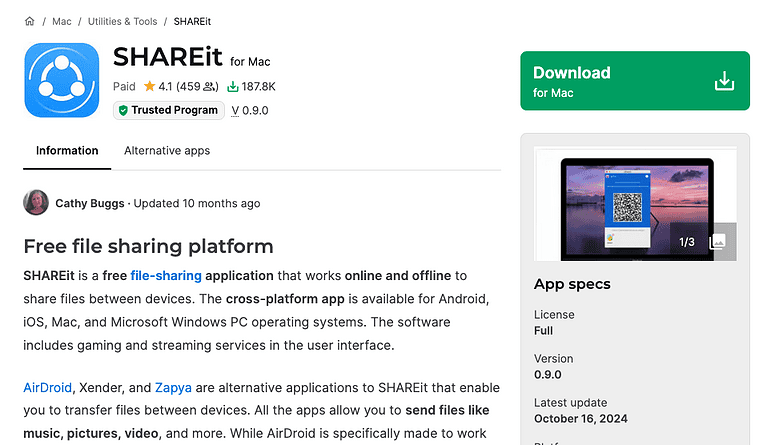
Task: Follow the file-sharing hyperlink
Action: [166, 275]
